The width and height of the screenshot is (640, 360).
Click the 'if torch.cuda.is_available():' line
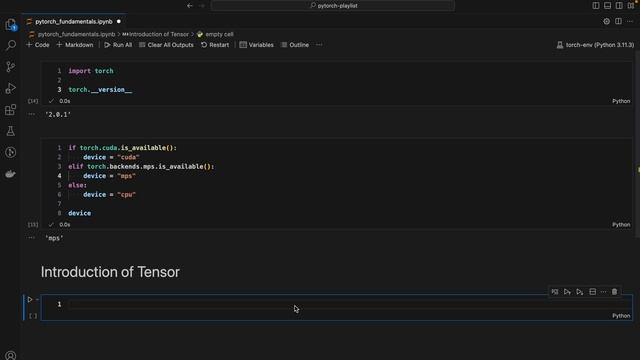point(122,148)
